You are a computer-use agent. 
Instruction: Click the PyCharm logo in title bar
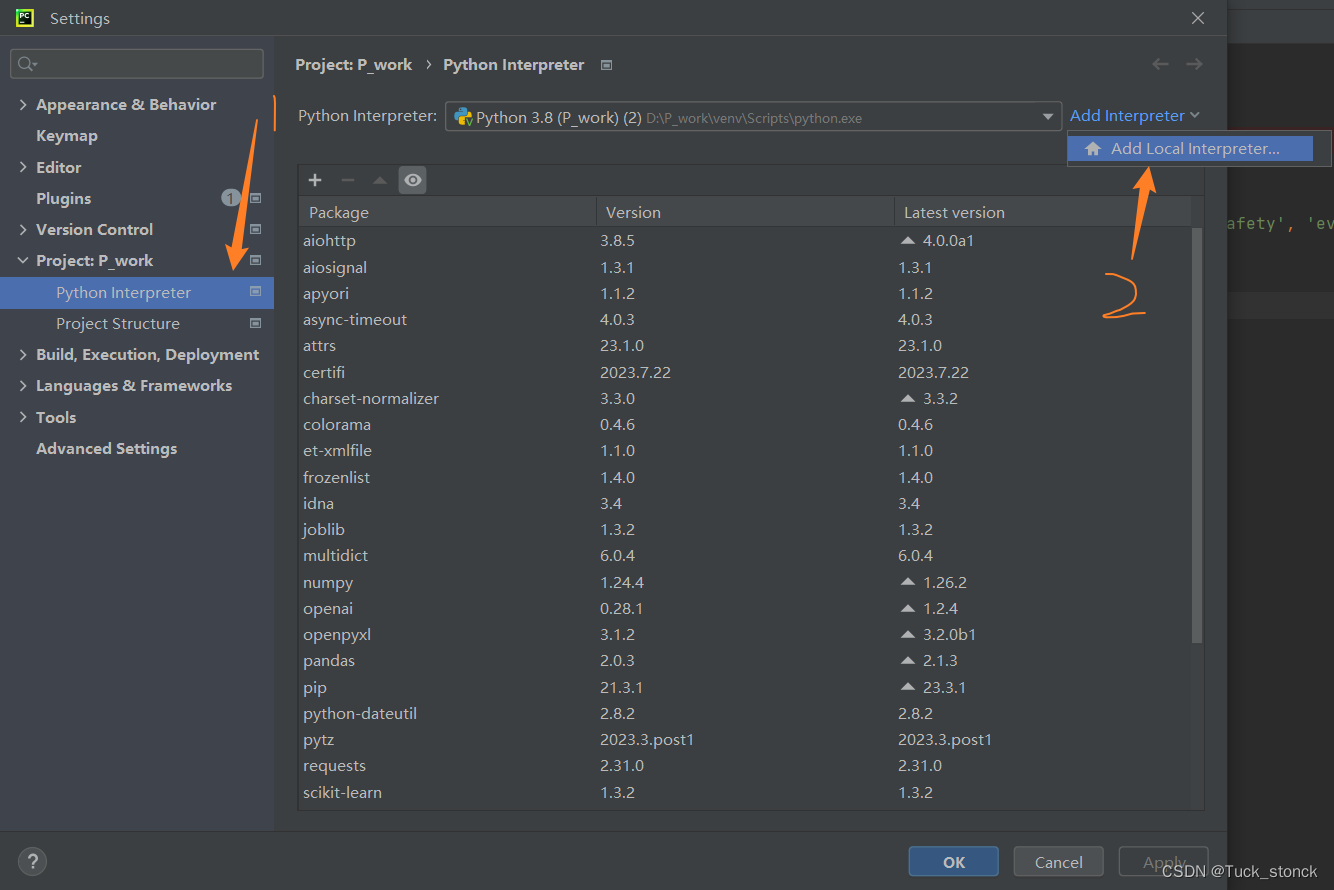click(25, 18)
